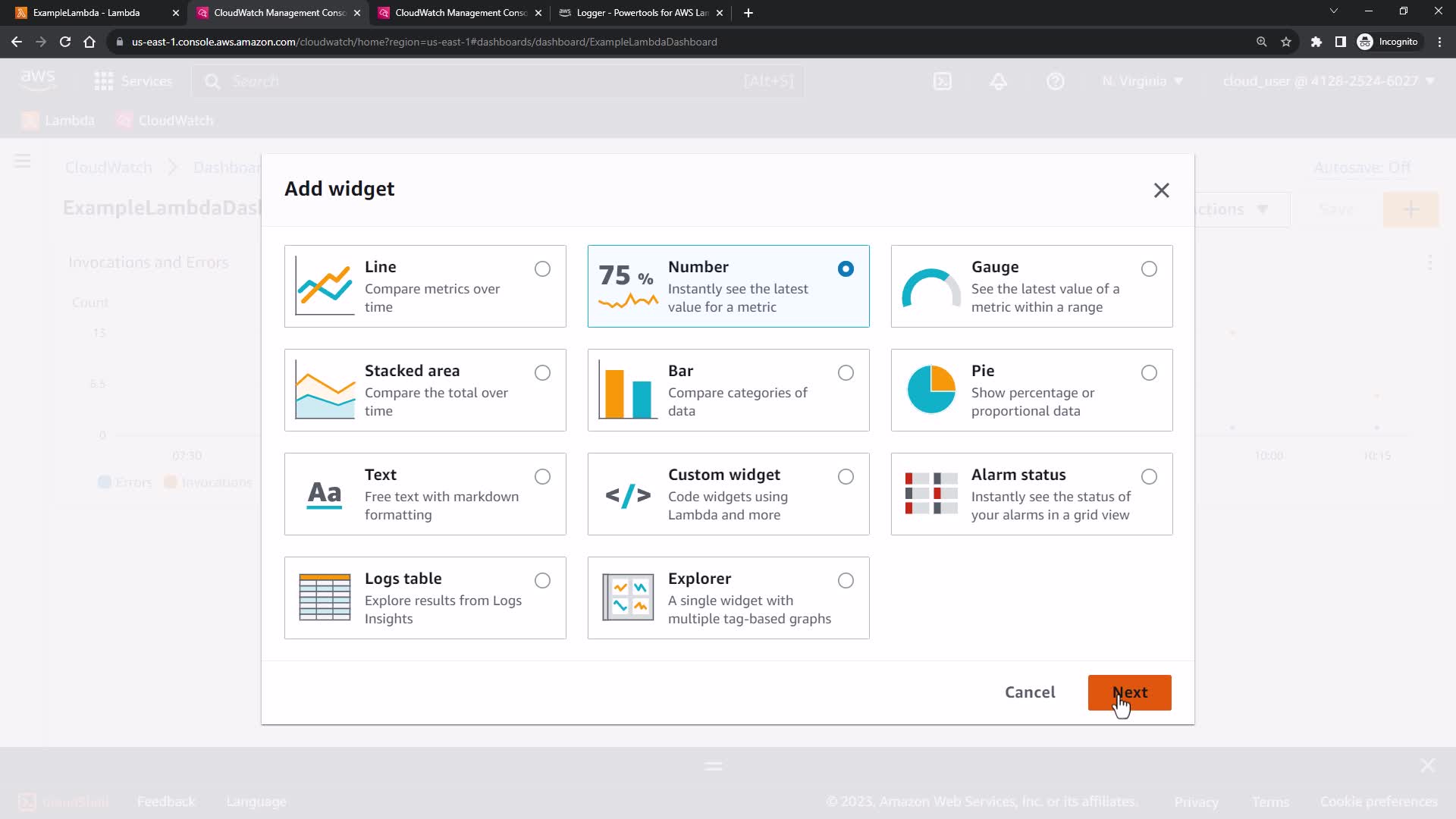Open a new browser tab

tap(748, 13)
